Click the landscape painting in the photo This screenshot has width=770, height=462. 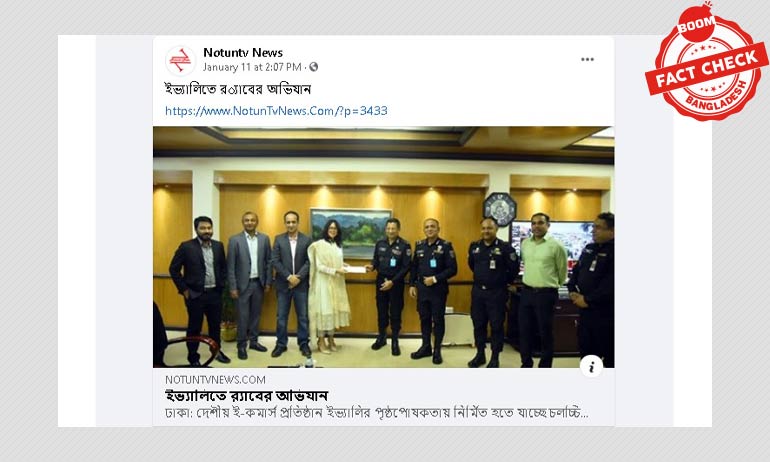tap(351, 232)
